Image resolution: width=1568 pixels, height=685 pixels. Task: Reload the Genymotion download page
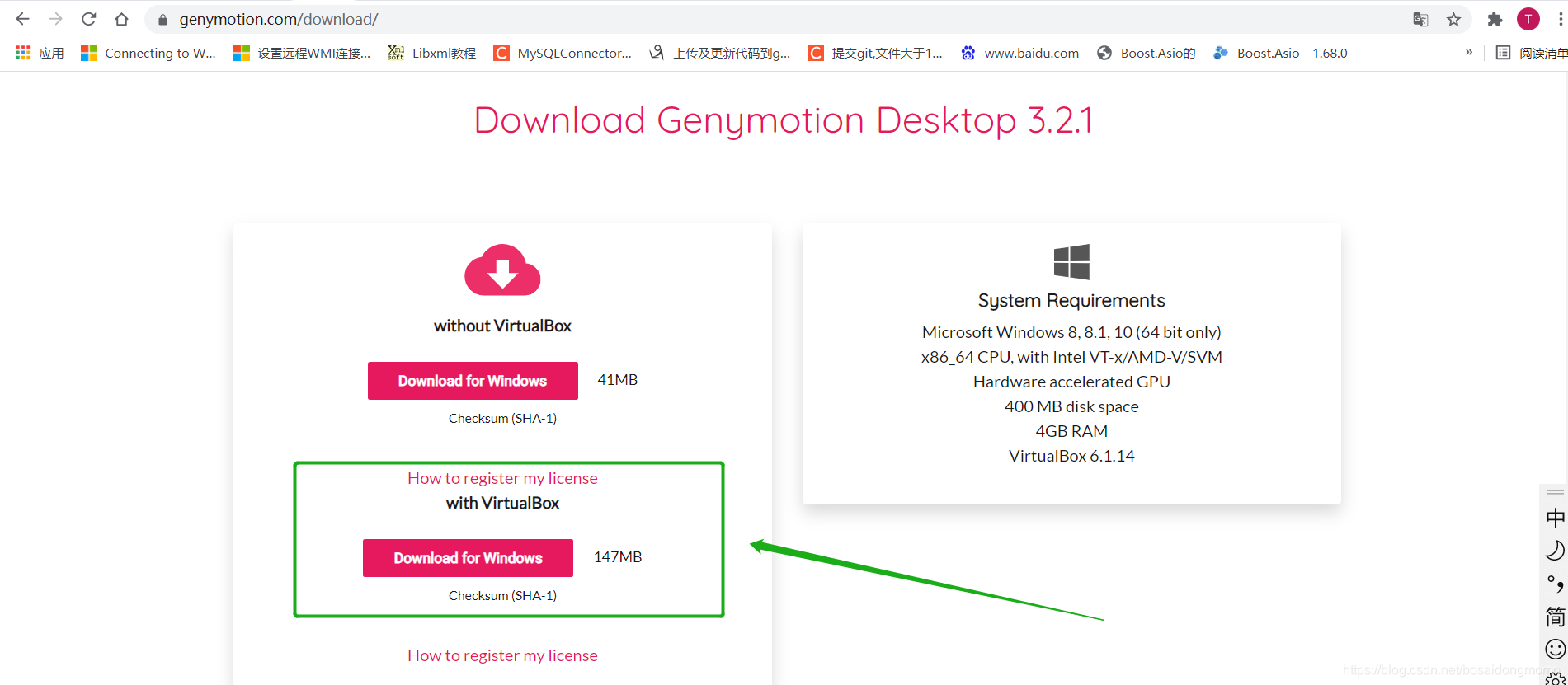click(89, 19)
